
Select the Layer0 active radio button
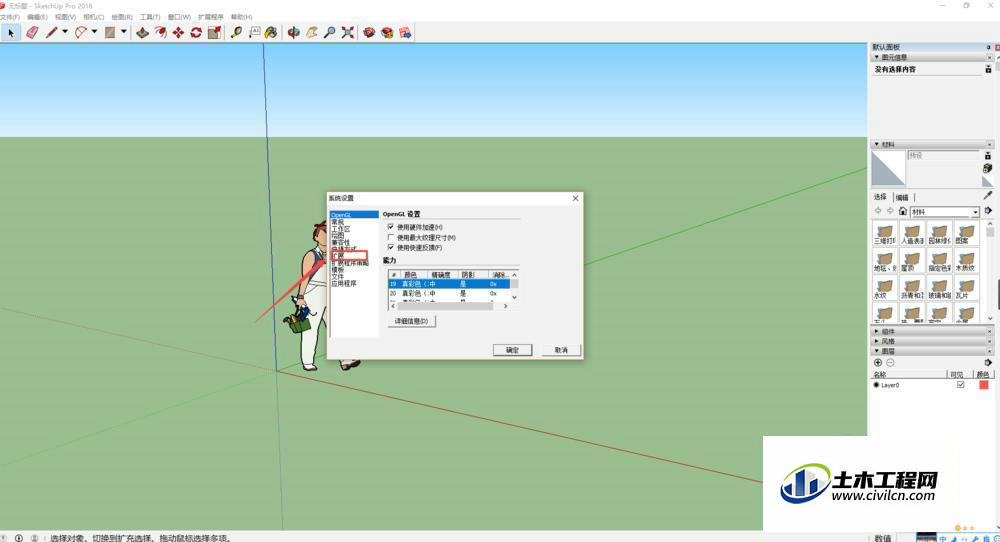tap(876, 385)
